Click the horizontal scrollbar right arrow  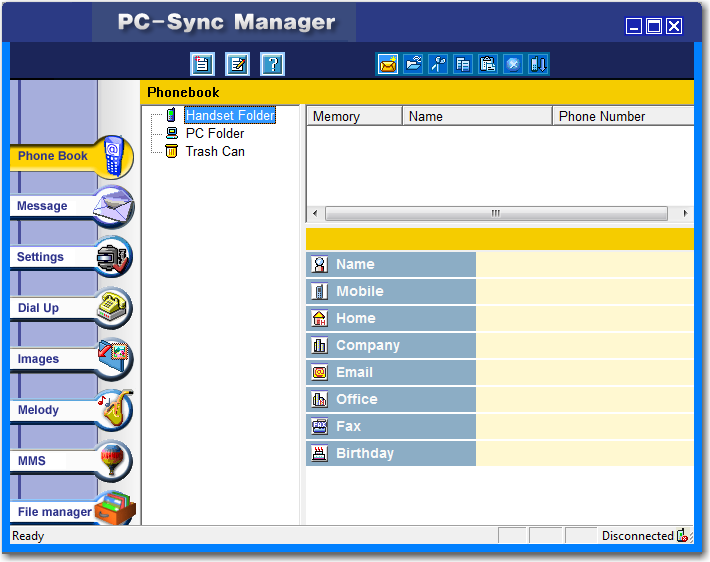pos(686,214)
